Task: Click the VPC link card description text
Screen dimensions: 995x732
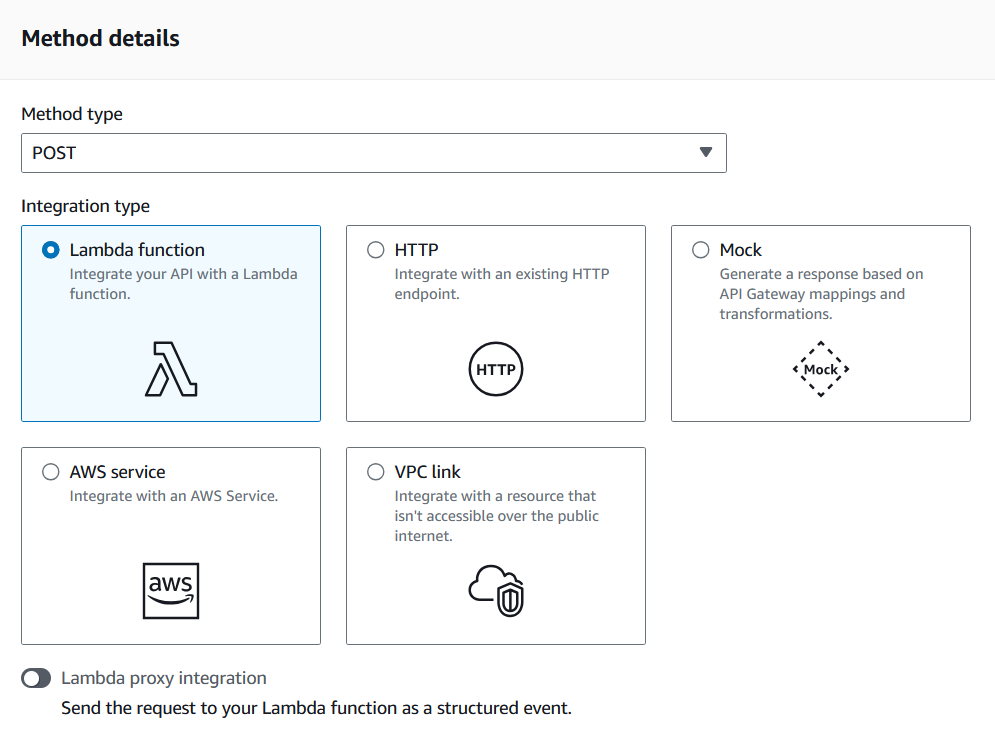Action: 497,516
